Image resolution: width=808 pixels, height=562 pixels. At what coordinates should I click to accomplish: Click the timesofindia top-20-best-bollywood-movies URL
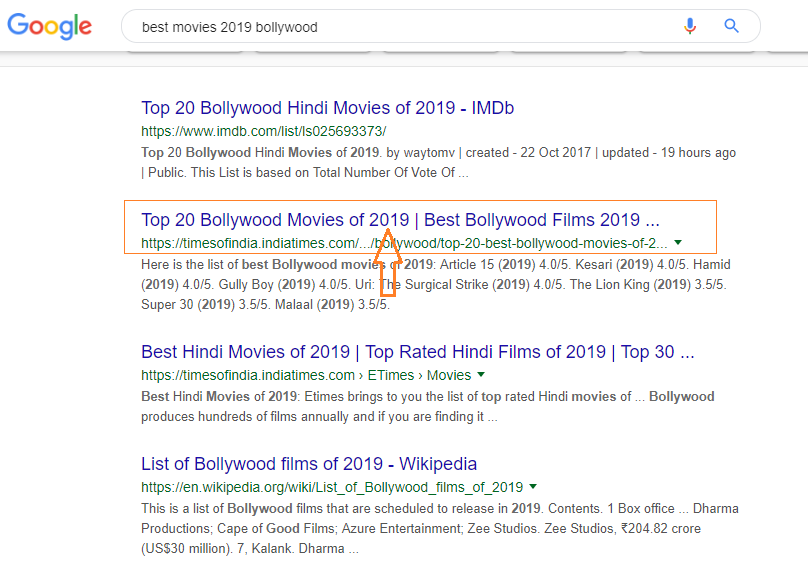[404, 243]
